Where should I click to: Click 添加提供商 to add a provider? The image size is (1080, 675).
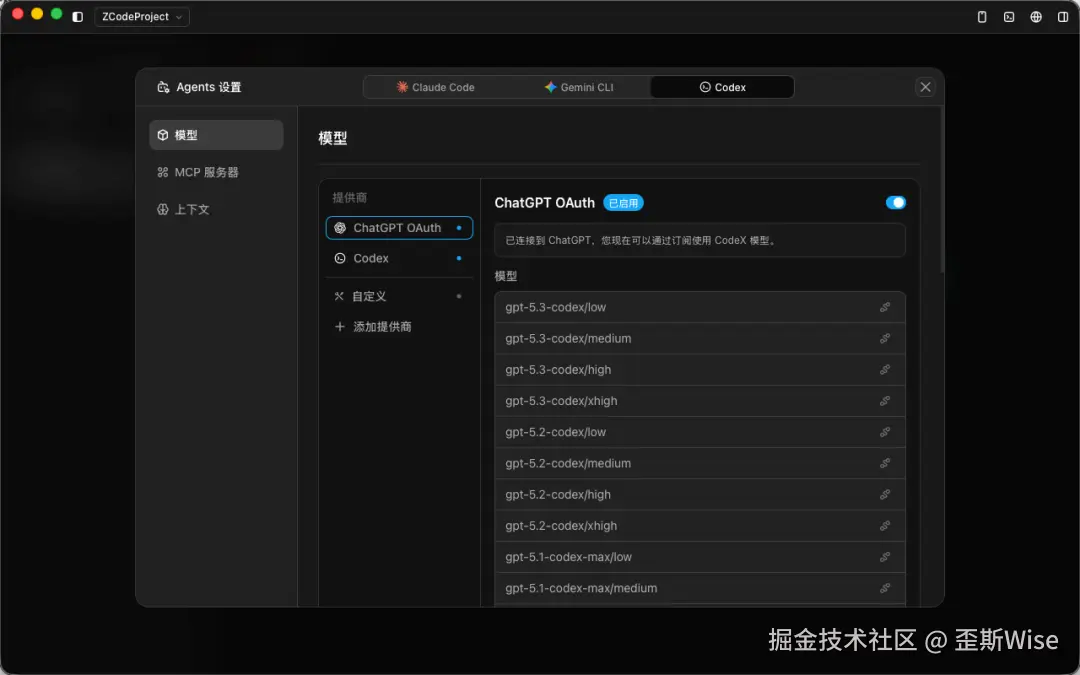click(x=399, y=326)
